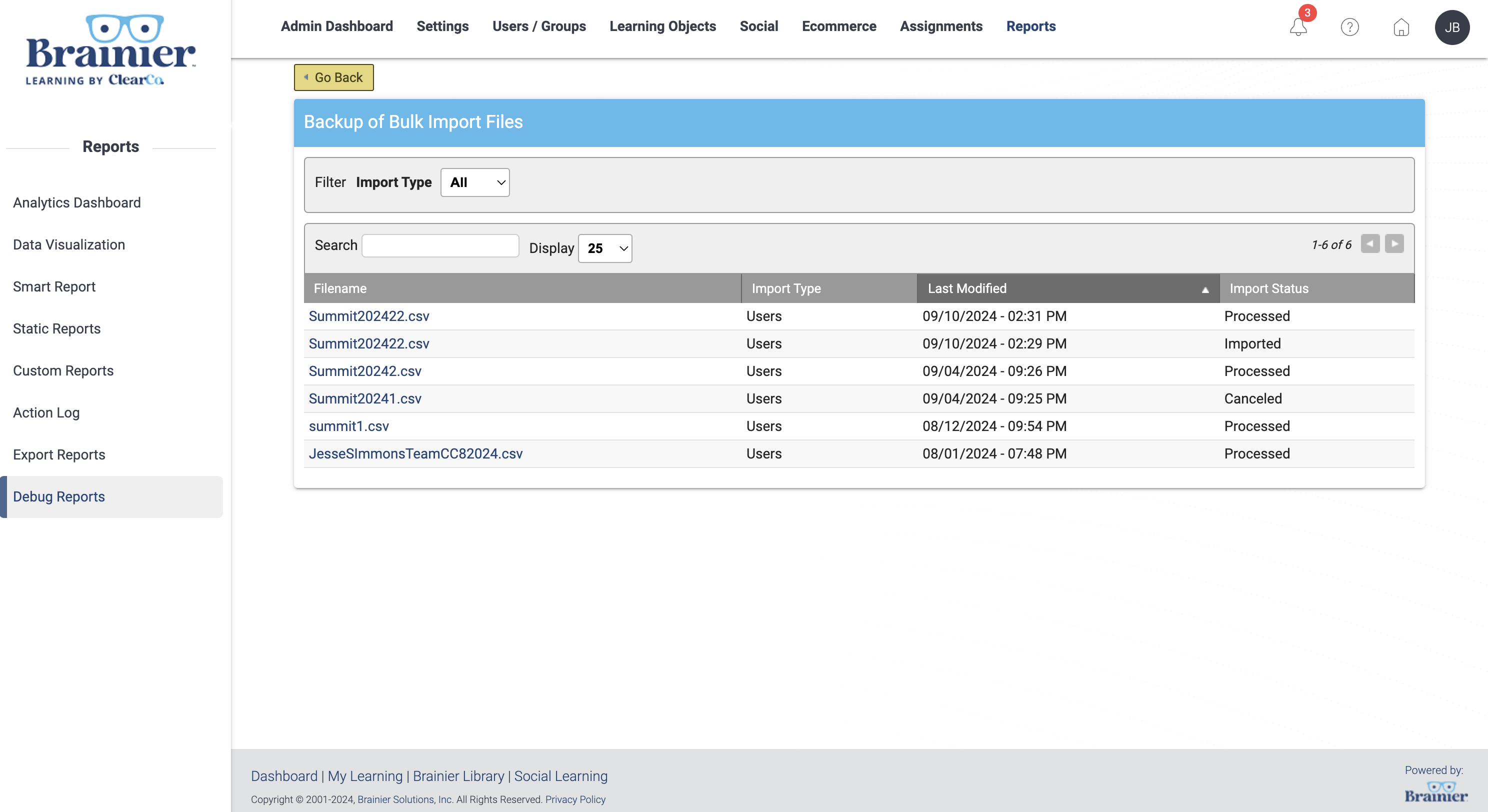Open Summit202422.csv modified 02:31 PM

click(368, 316)
